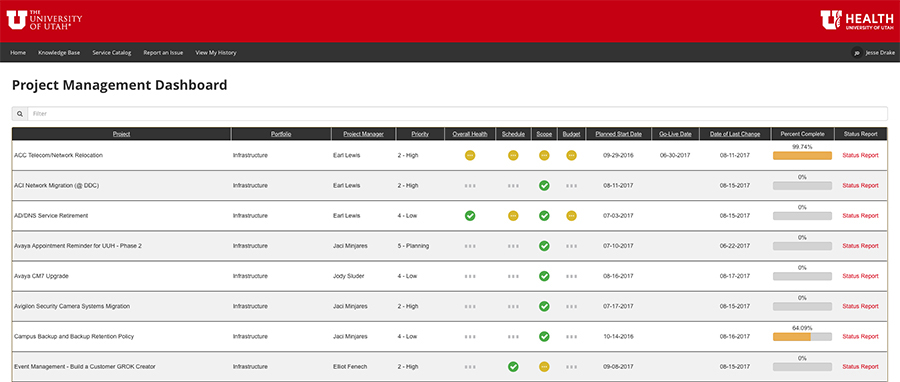Open Status Report for Avaya CM7 Upgrade
Image resolution: width=900 pixels, height=382 pixels.
tap(860, 276)
